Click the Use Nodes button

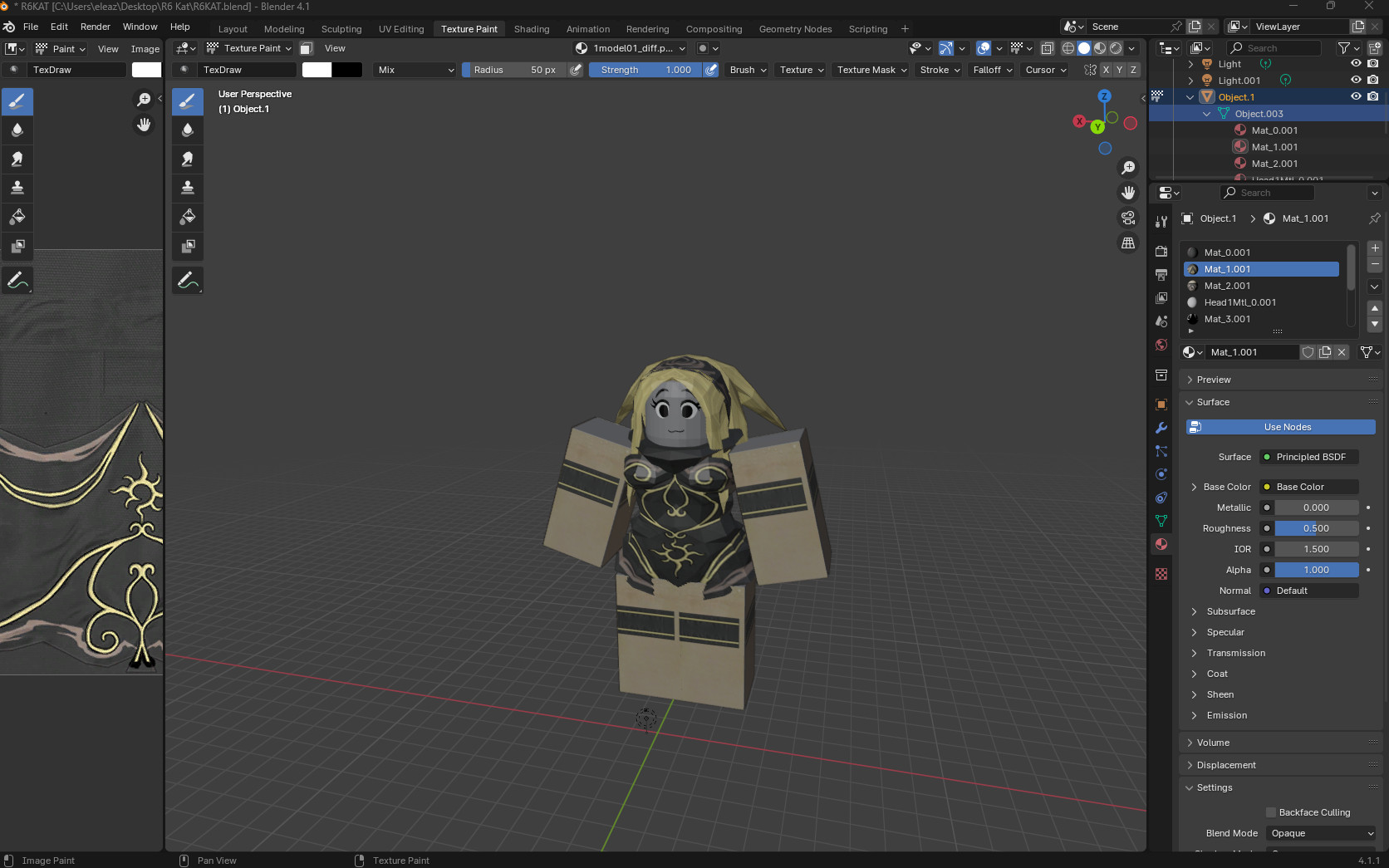click(1280, 427)
